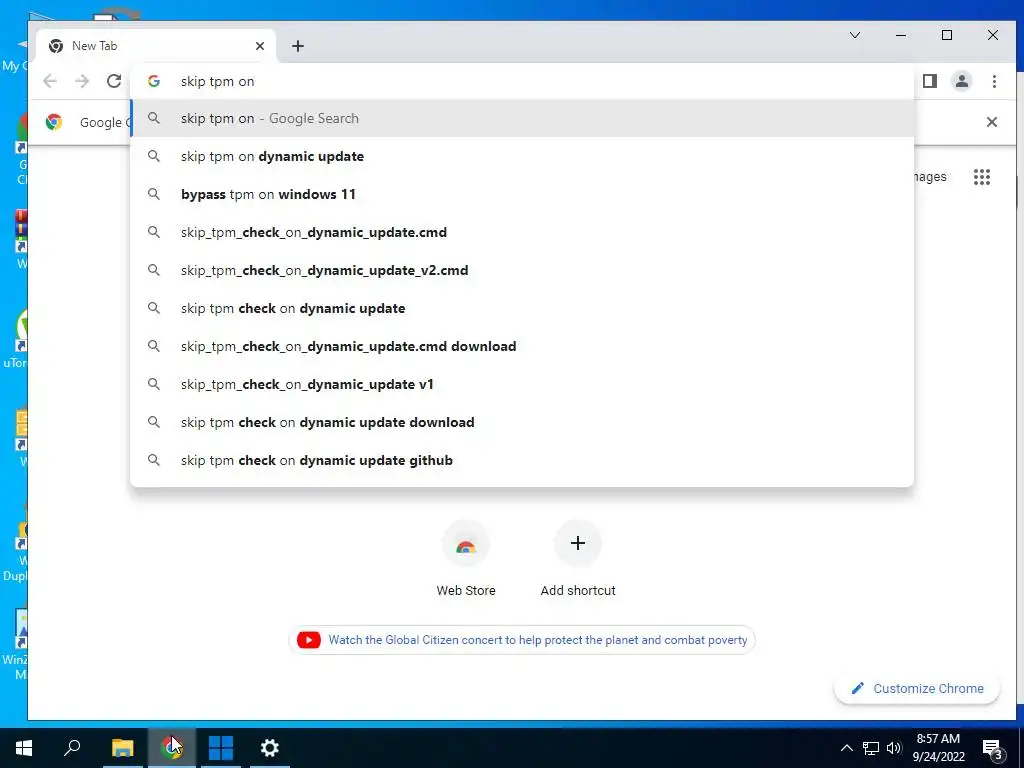Open a new tab with plus button
The image size is (1024, 768).
coord(298,46)
